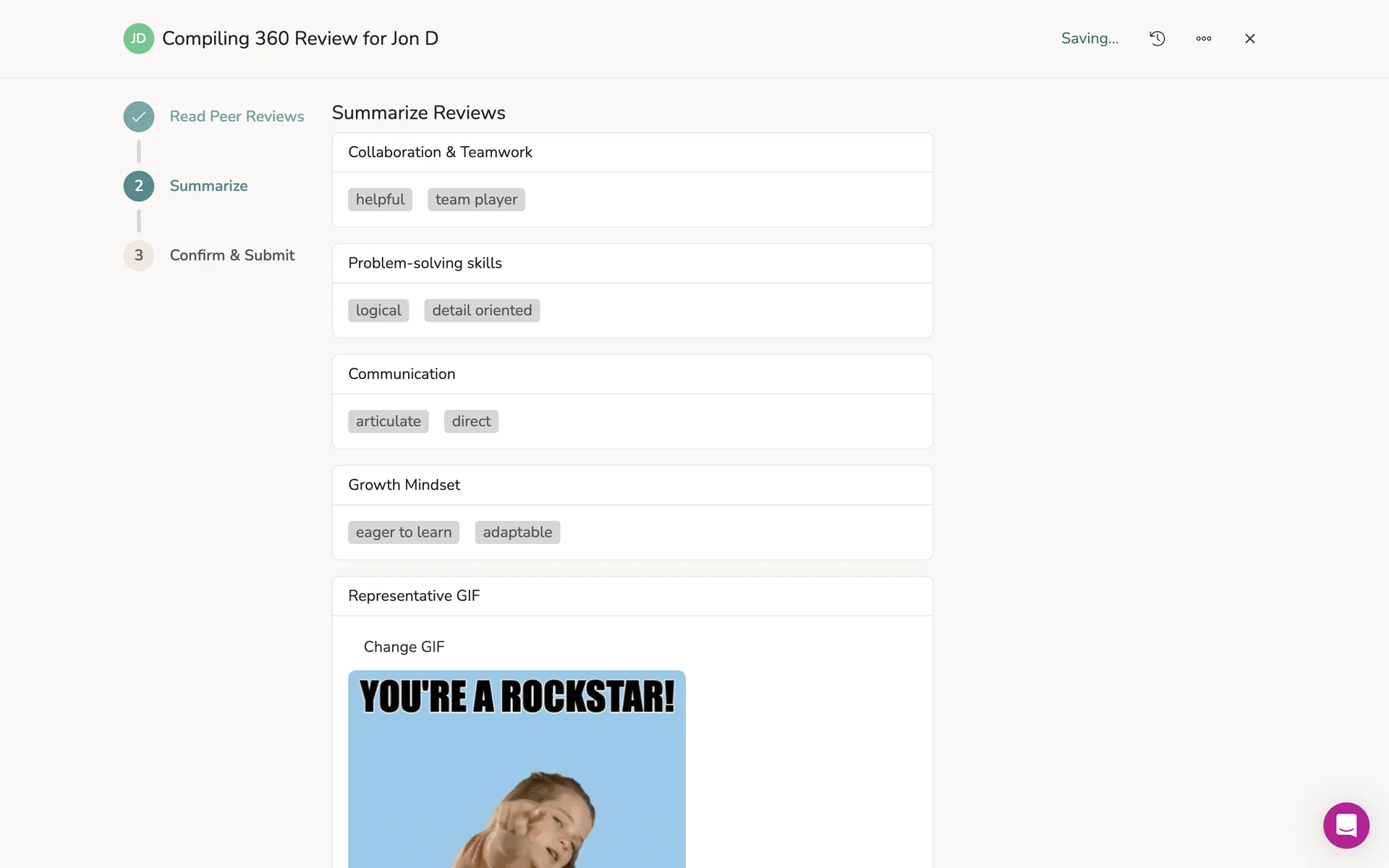Image resolution: width=1389 pixels, height=868 pixels.
Task: Select the 'team player' tag
Action: click(476, 200)
